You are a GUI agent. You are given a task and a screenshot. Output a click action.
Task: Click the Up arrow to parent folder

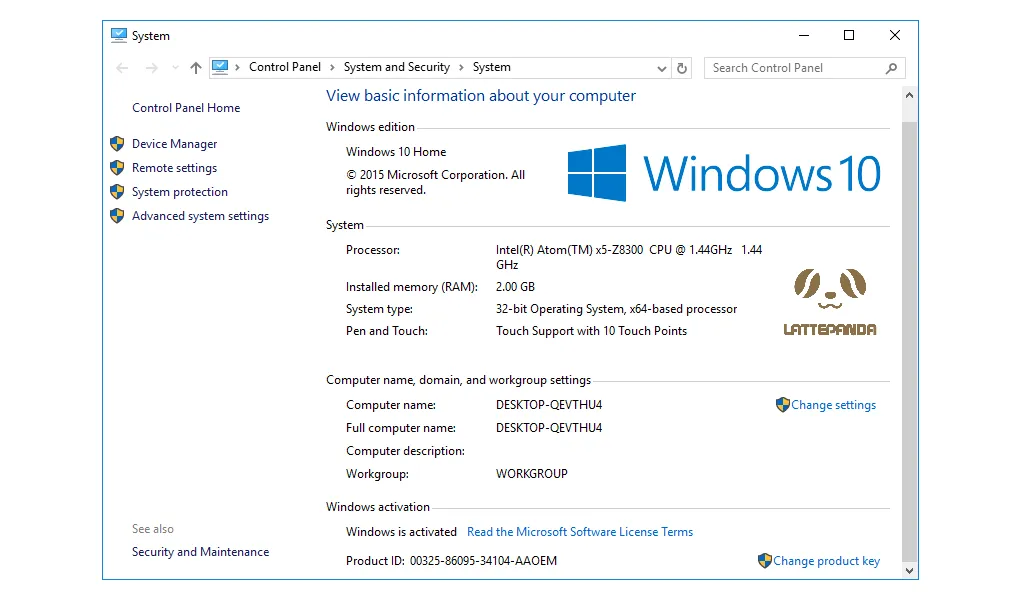click(195, 68)
